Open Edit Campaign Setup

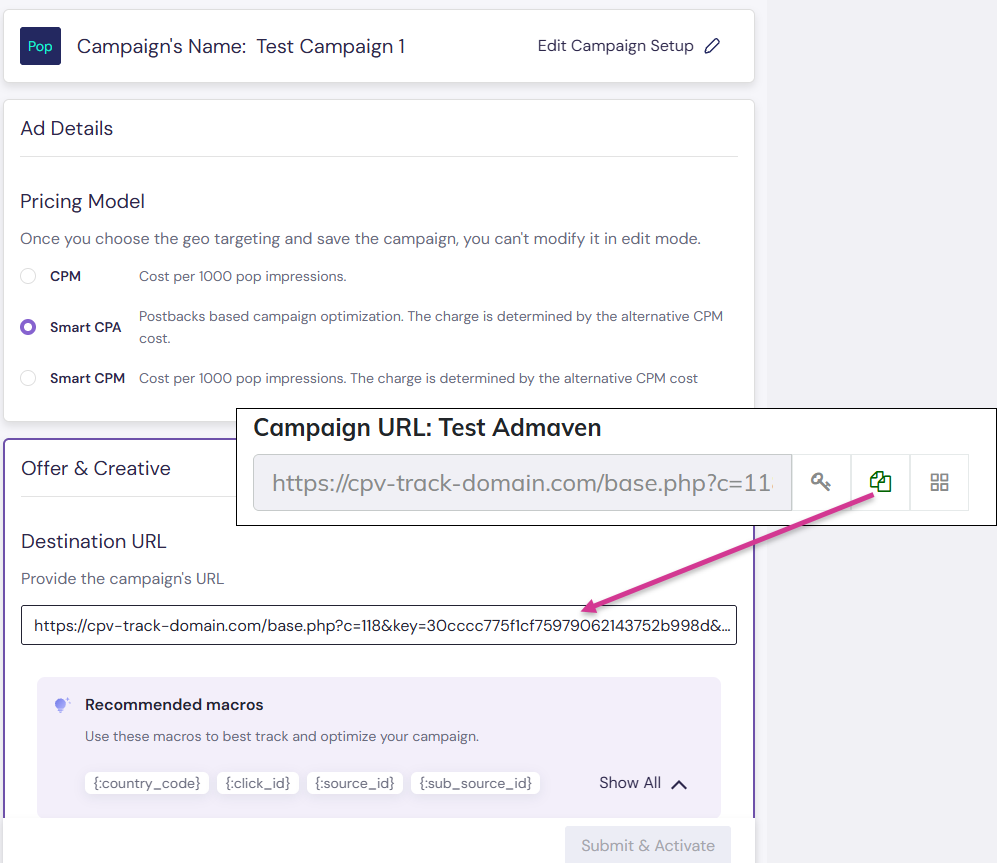click(615, 46)
